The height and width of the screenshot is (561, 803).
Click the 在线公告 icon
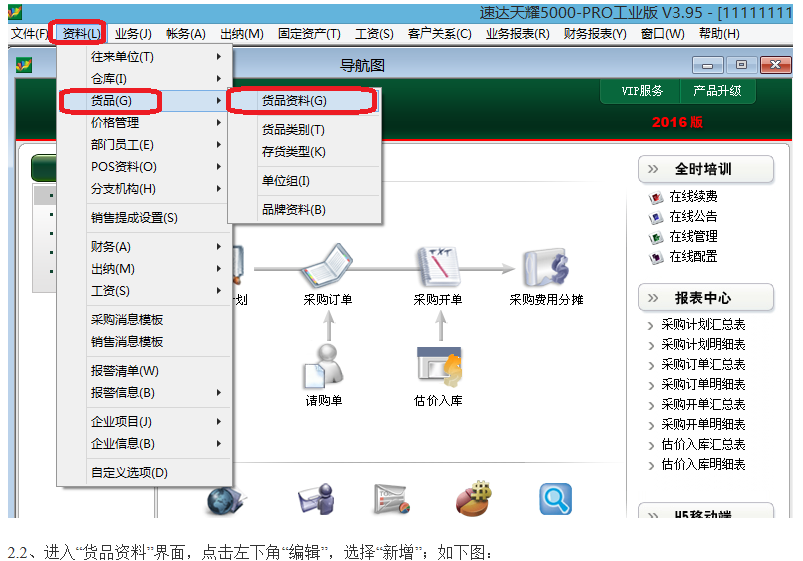point(656,217)
